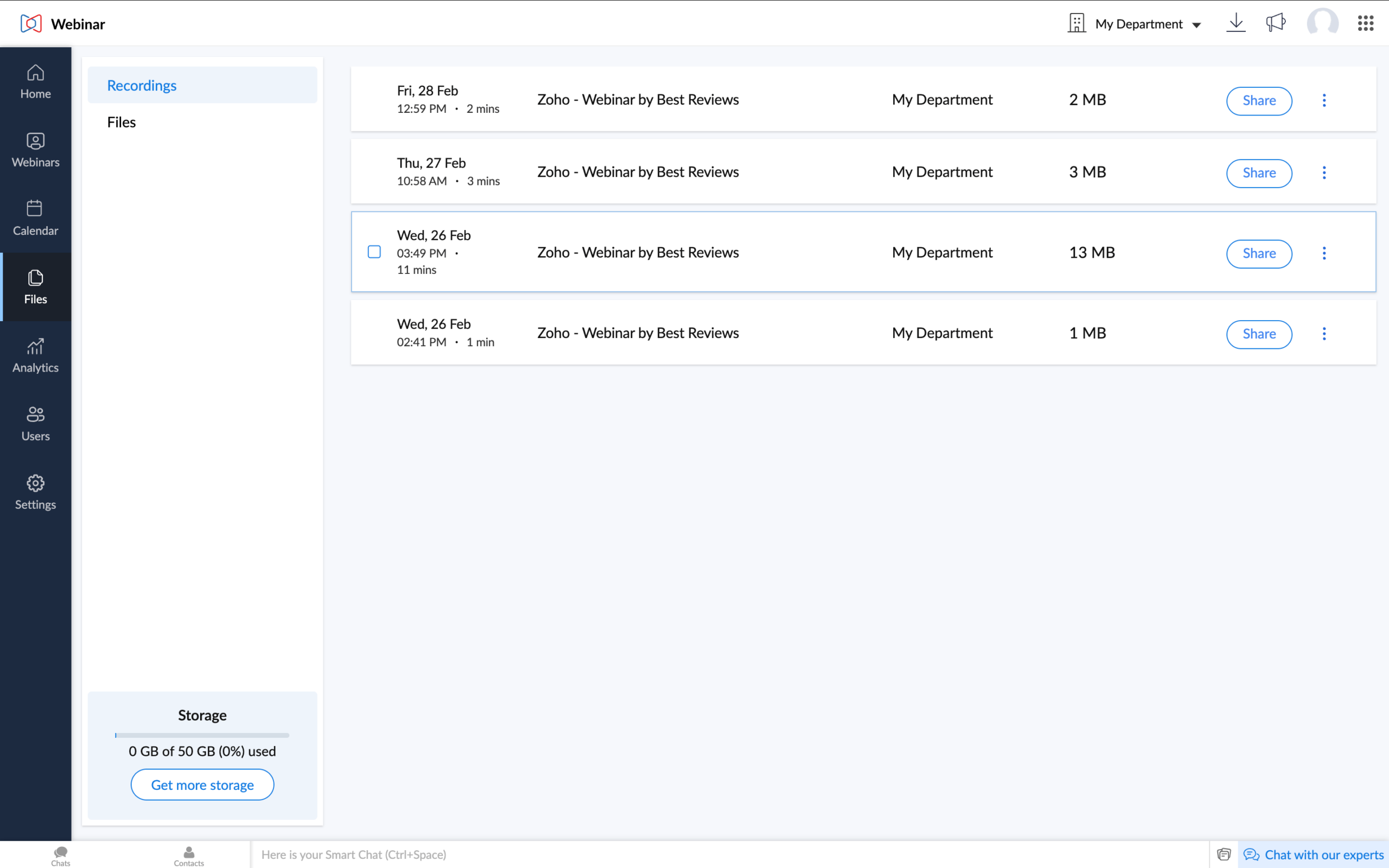Select the Recordings tab
The width and height of the screenshot is (1389, 868).
click(142, 85)
